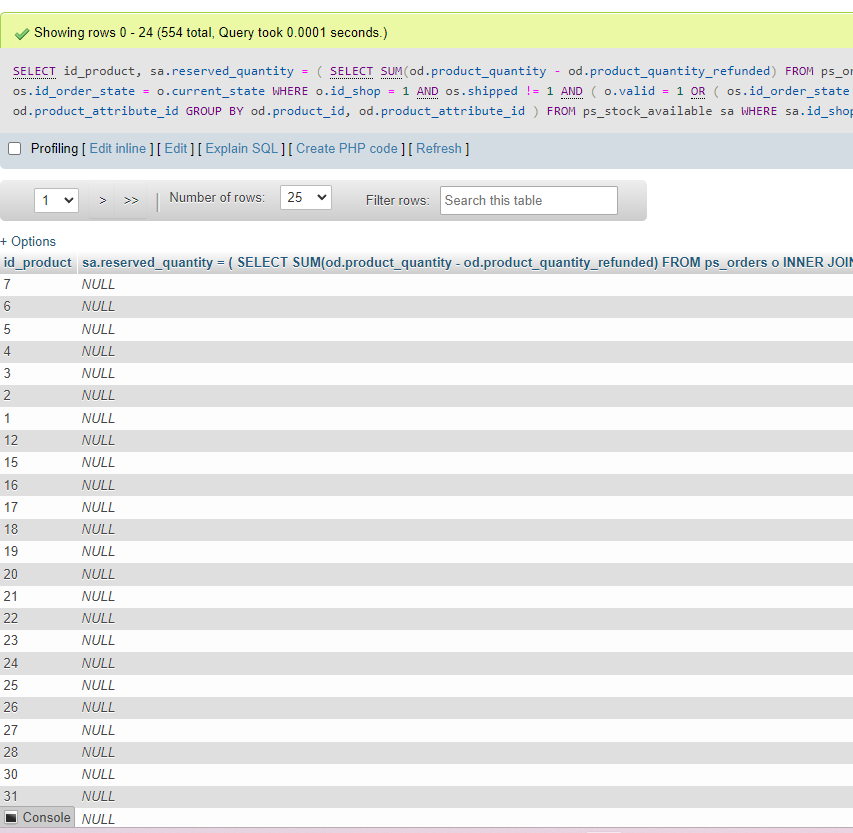Toggle the Profiling checkbox
The height and width of the screenshot is (833, 853).
pos(15,149)
